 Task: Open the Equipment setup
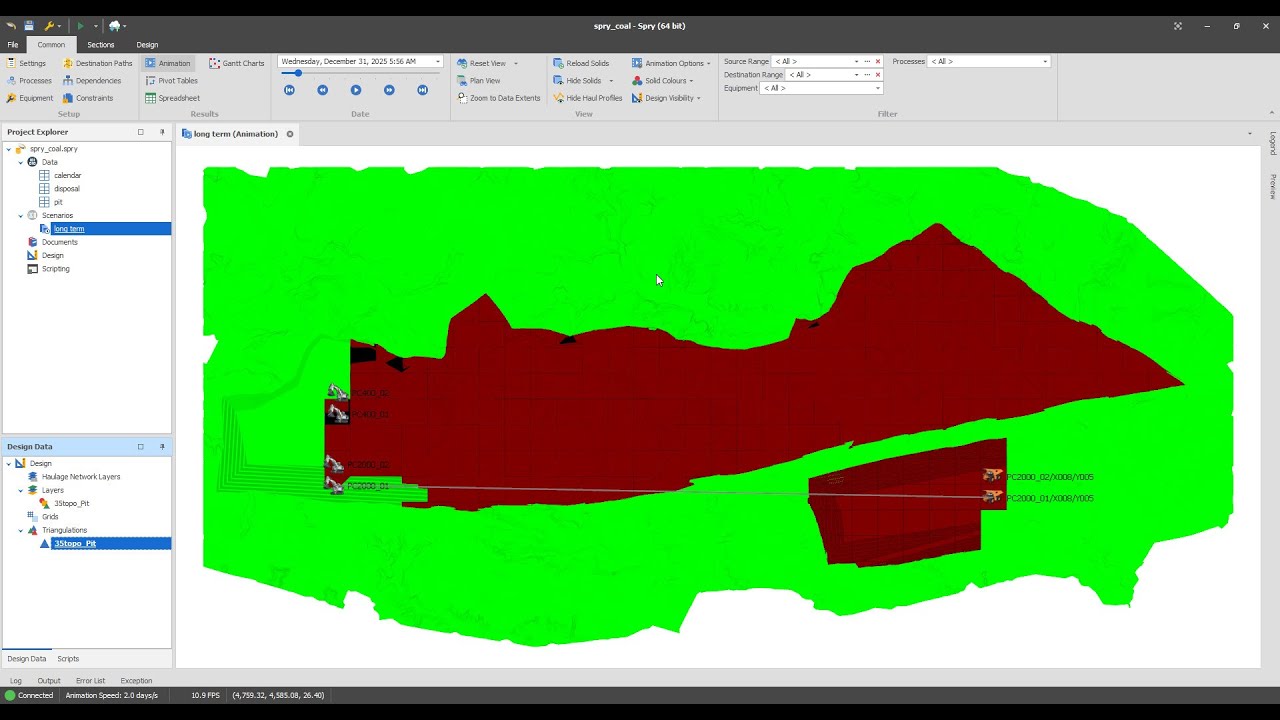30,98
